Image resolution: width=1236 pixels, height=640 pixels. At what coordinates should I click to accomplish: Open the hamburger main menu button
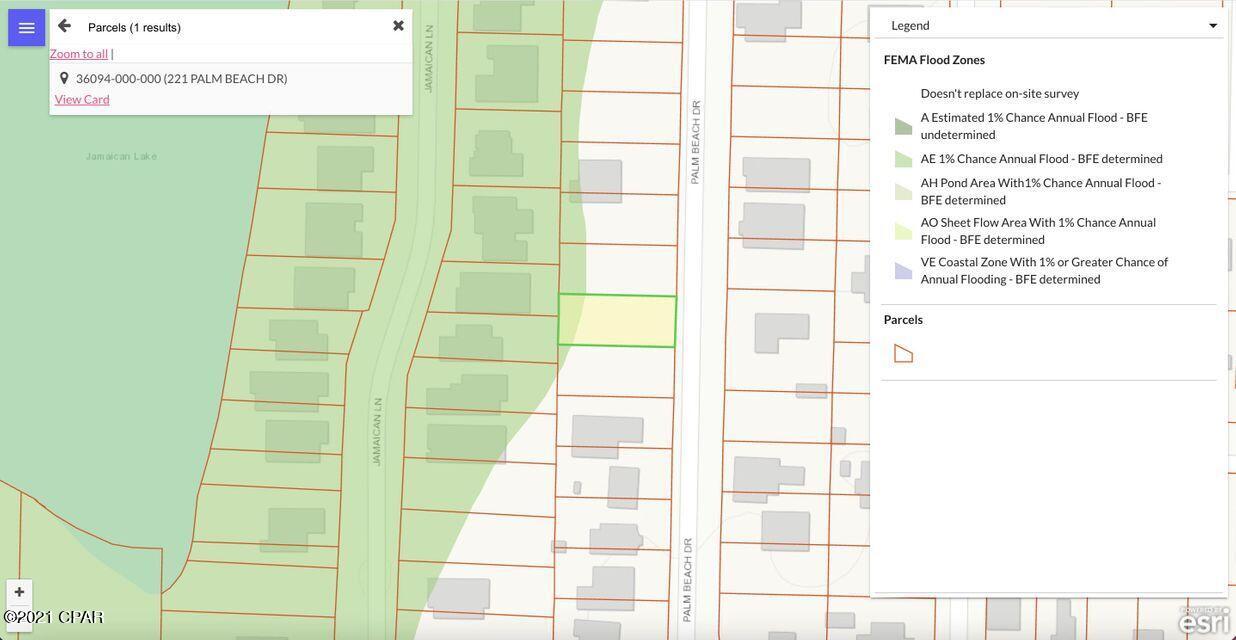pos(26,28)
